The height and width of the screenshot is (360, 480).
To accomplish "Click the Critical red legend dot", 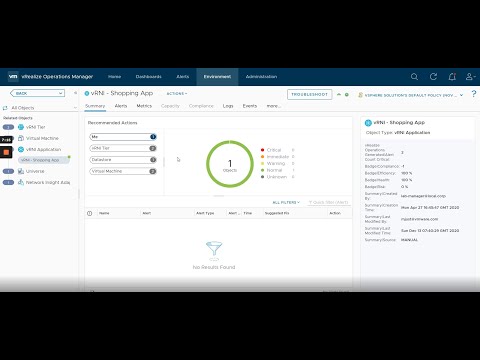I will tap(262, 150).
